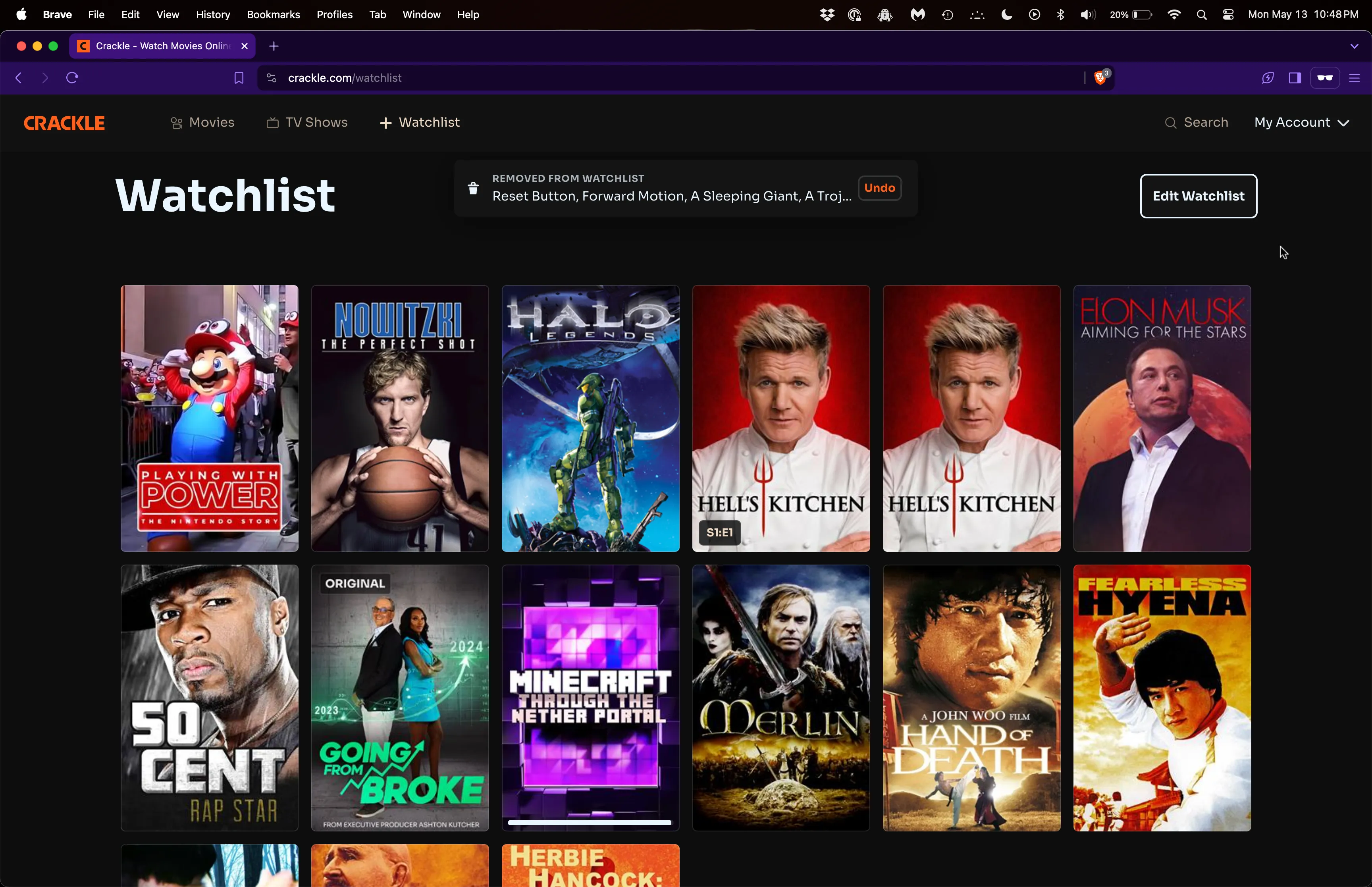Open the Apple menu
Screen dimensions: 1372x887
[21, 14]
